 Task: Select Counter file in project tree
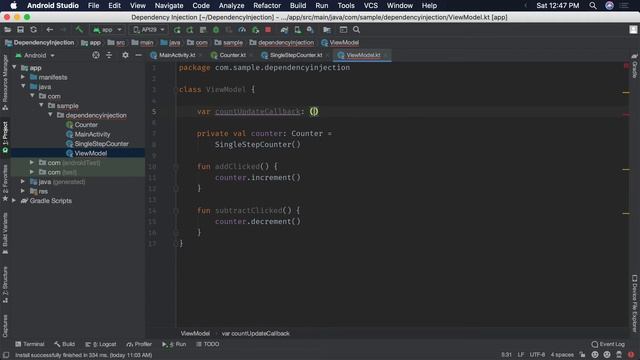[82, 124]
